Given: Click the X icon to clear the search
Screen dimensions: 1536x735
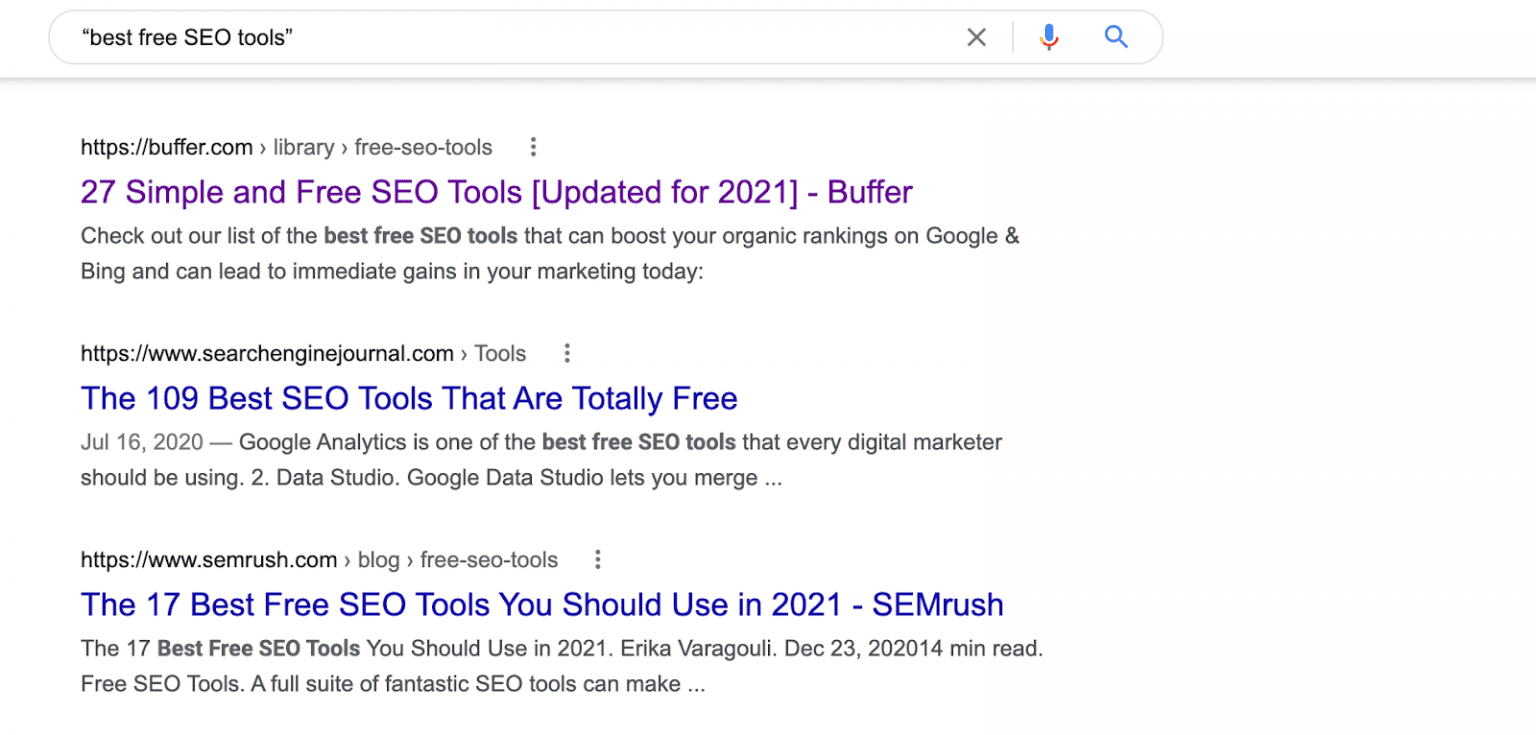Looking at the screenshot, I should [x=977, y=37].
